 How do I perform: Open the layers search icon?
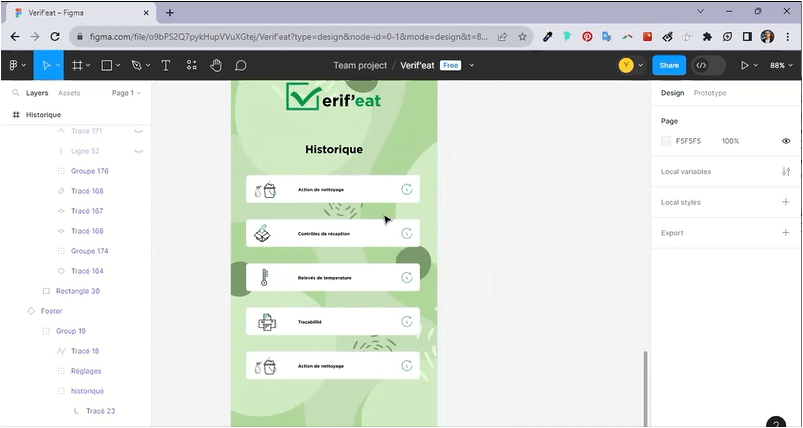16,93
